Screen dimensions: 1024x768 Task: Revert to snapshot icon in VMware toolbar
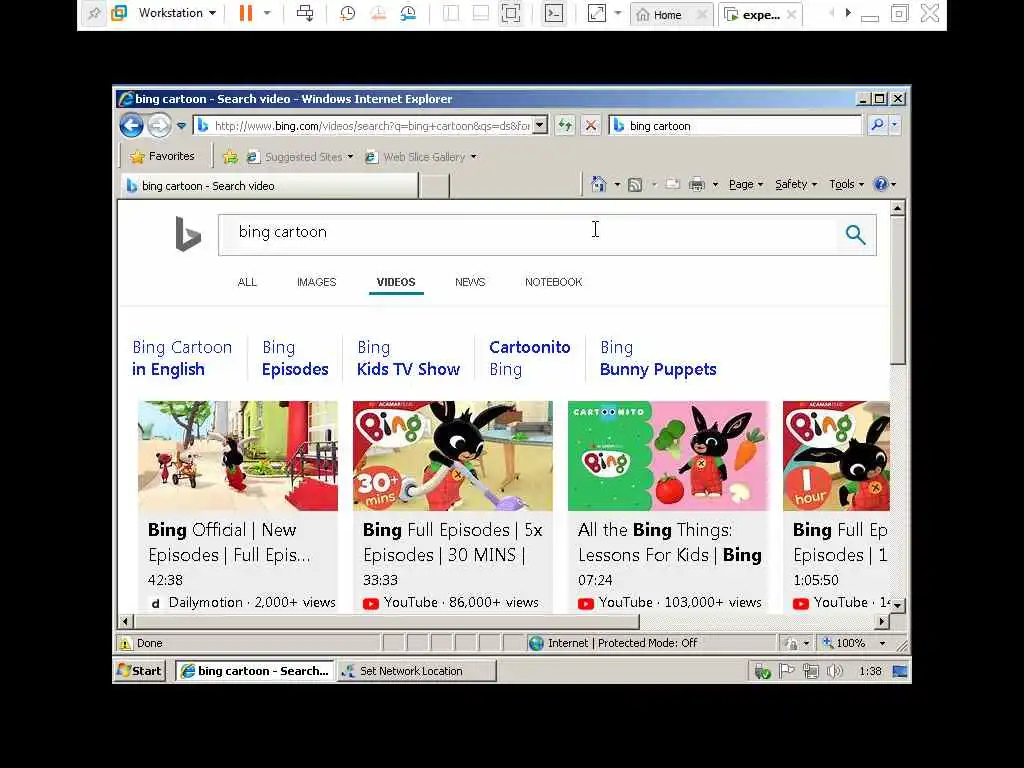click(378, 13)
